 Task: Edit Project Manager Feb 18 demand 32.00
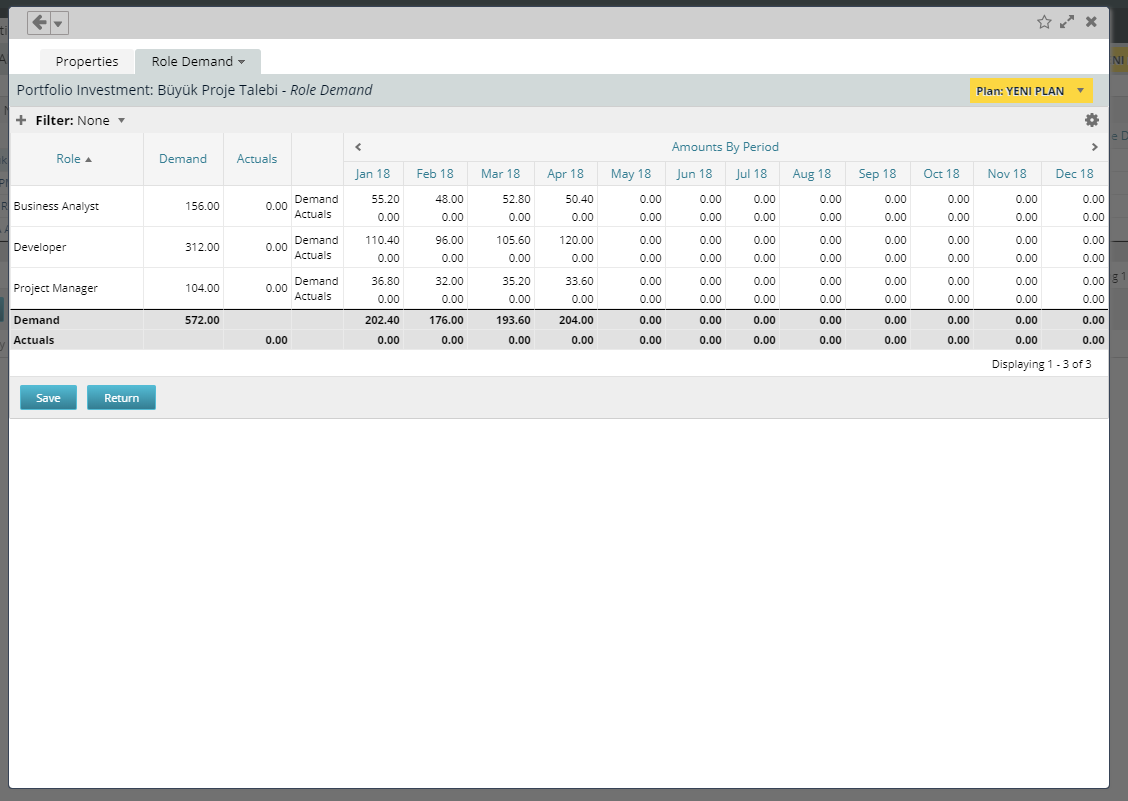[x=449, y=281]
